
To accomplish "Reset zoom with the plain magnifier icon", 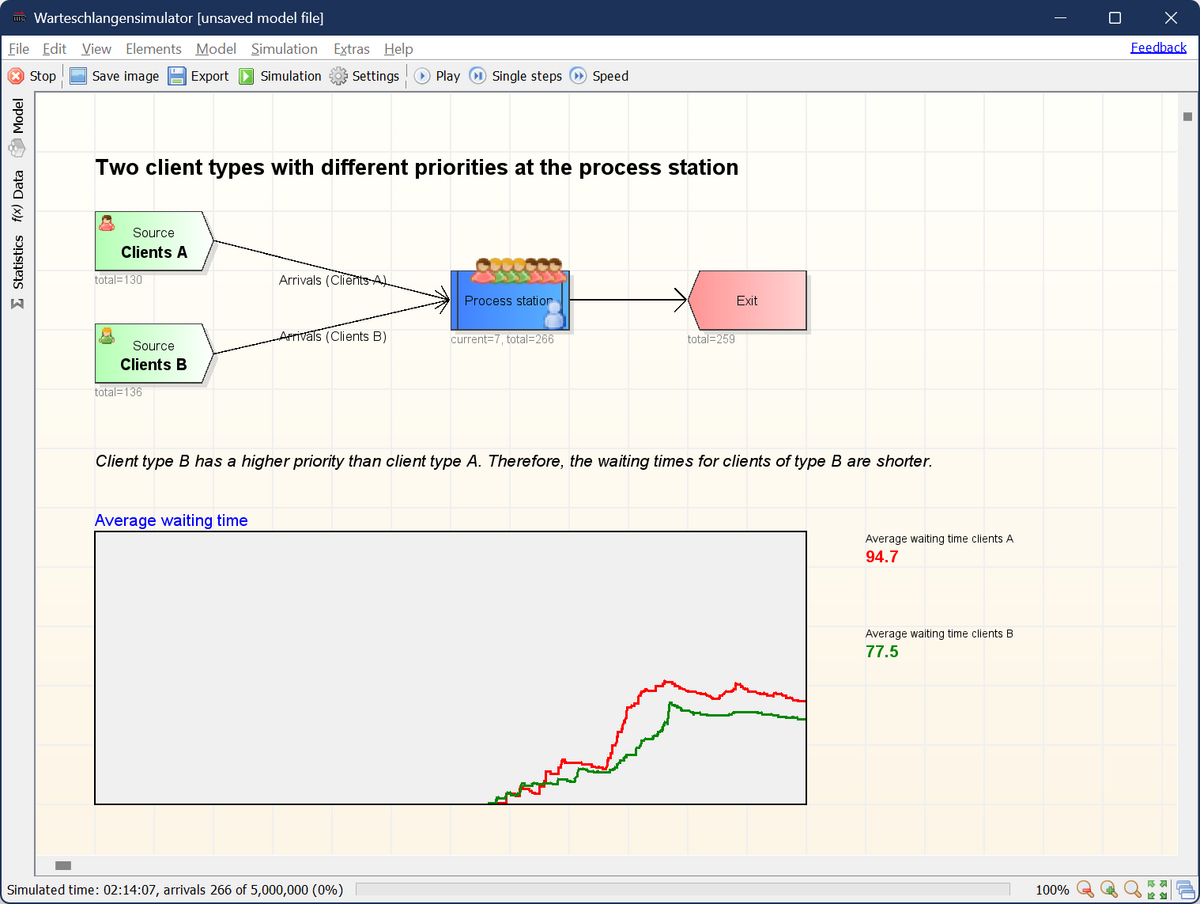I will 1133,889.
